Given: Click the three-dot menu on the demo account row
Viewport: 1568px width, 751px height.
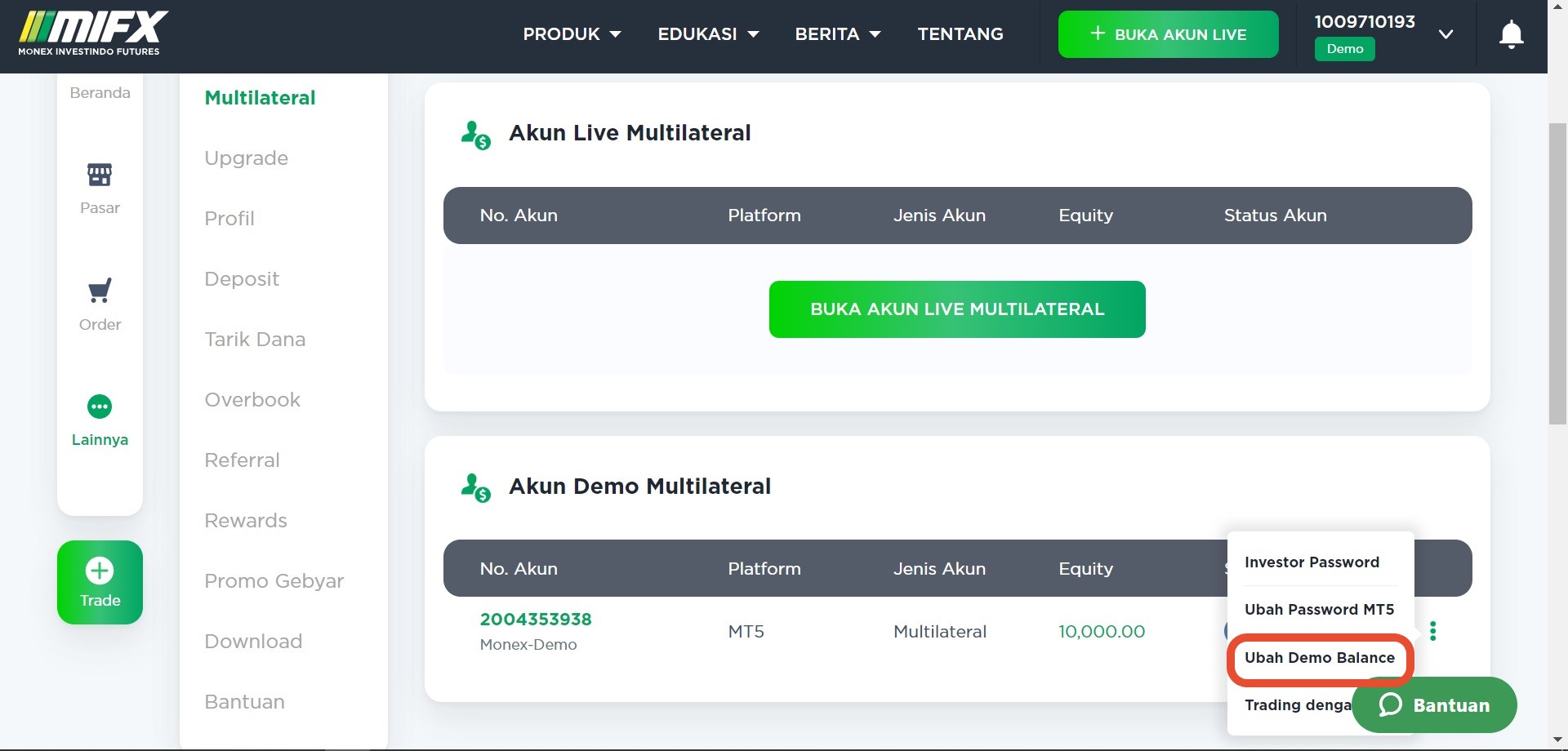Looking at the screenshot, I should click(x=1432, y=631).
